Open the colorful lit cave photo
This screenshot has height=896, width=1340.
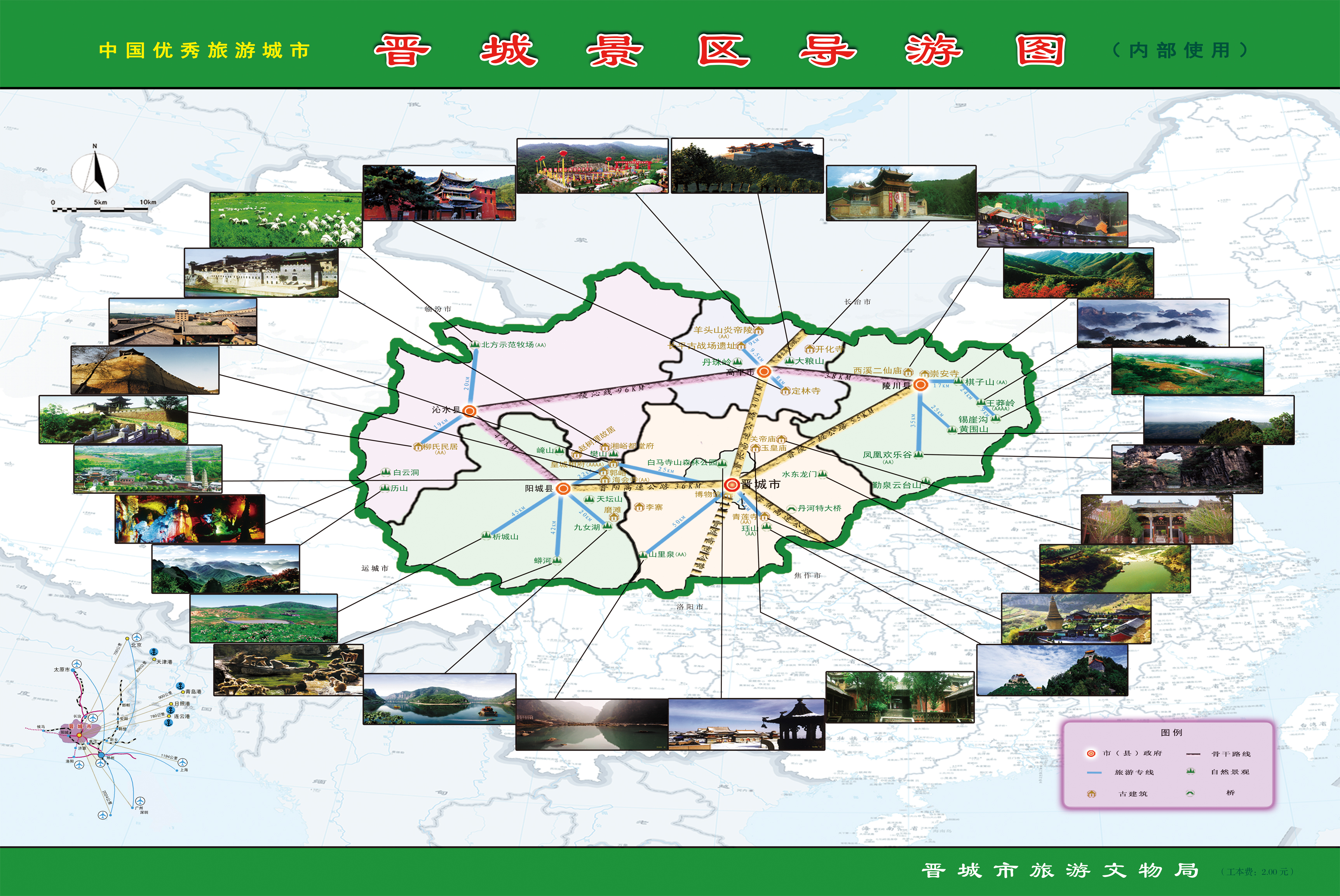pos(190,519)
